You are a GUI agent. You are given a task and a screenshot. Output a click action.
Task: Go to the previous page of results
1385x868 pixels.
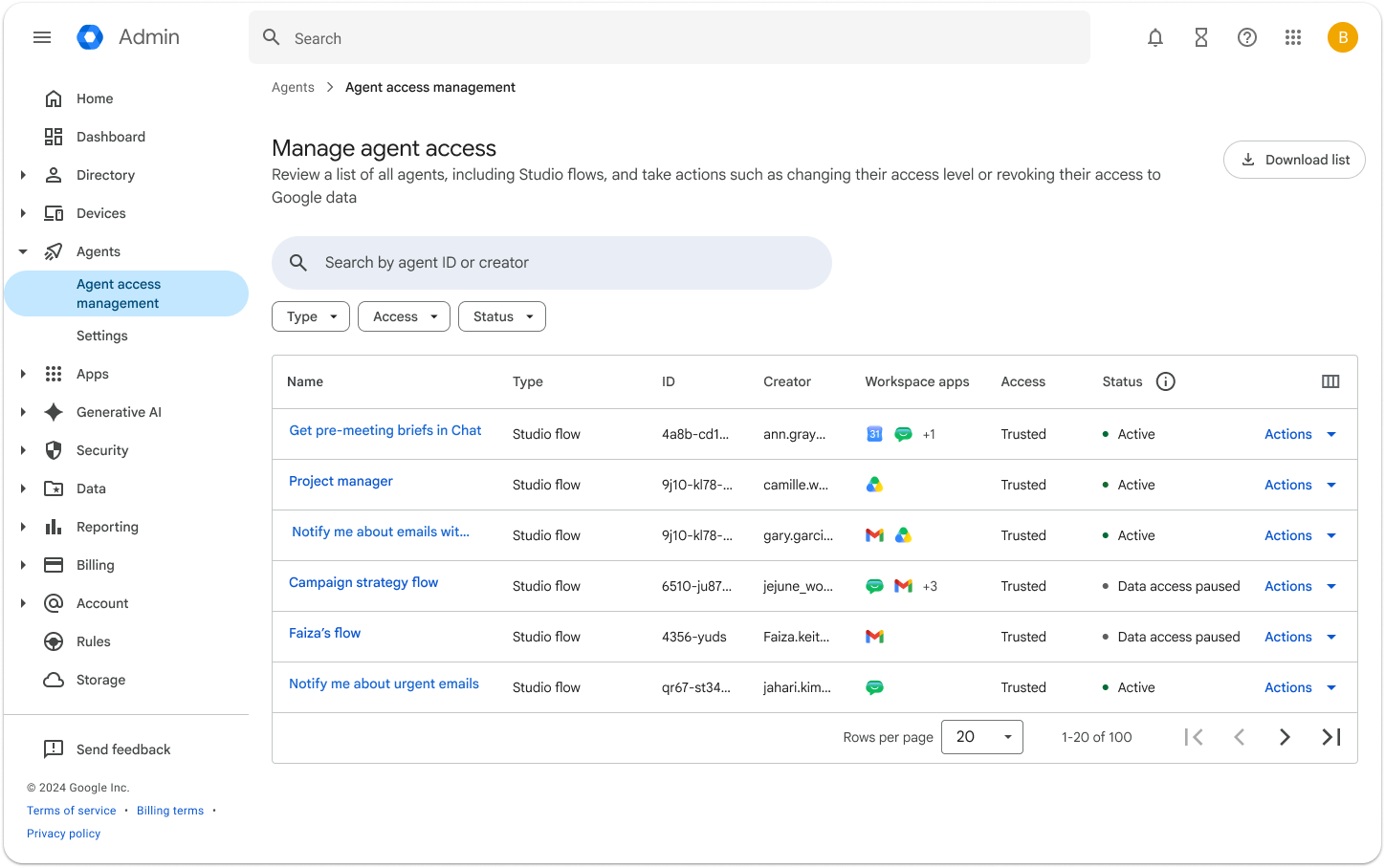pyautogui.click(x=1240, y=737)
